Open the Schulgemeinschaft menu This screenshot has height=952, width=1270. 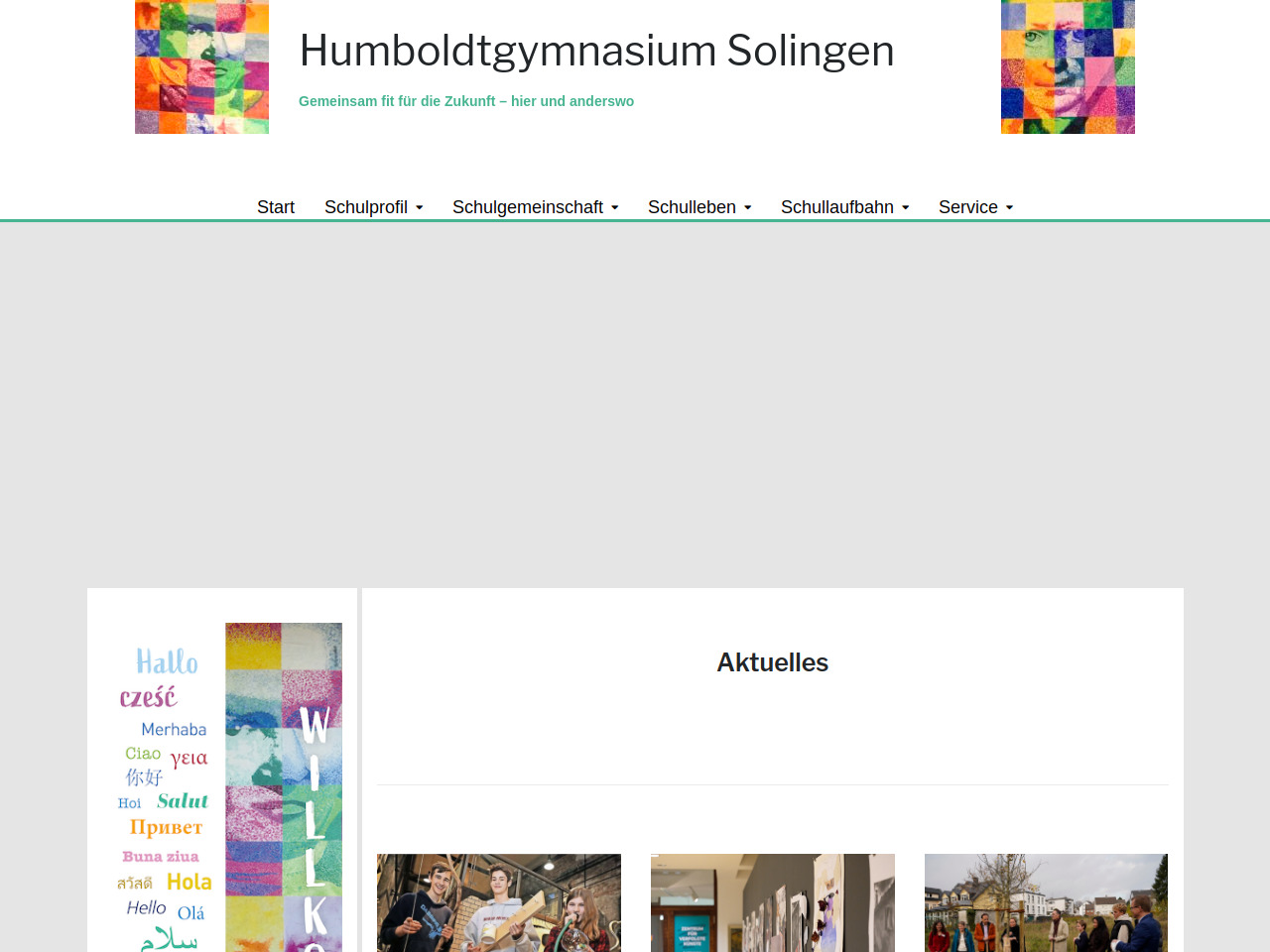527,207
